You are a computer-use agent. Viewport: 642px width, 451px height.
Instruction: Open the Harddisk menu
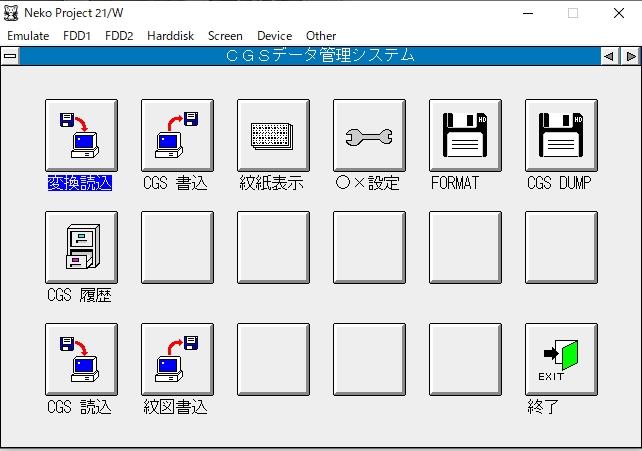pyautogui.click(x=170, y=36)
